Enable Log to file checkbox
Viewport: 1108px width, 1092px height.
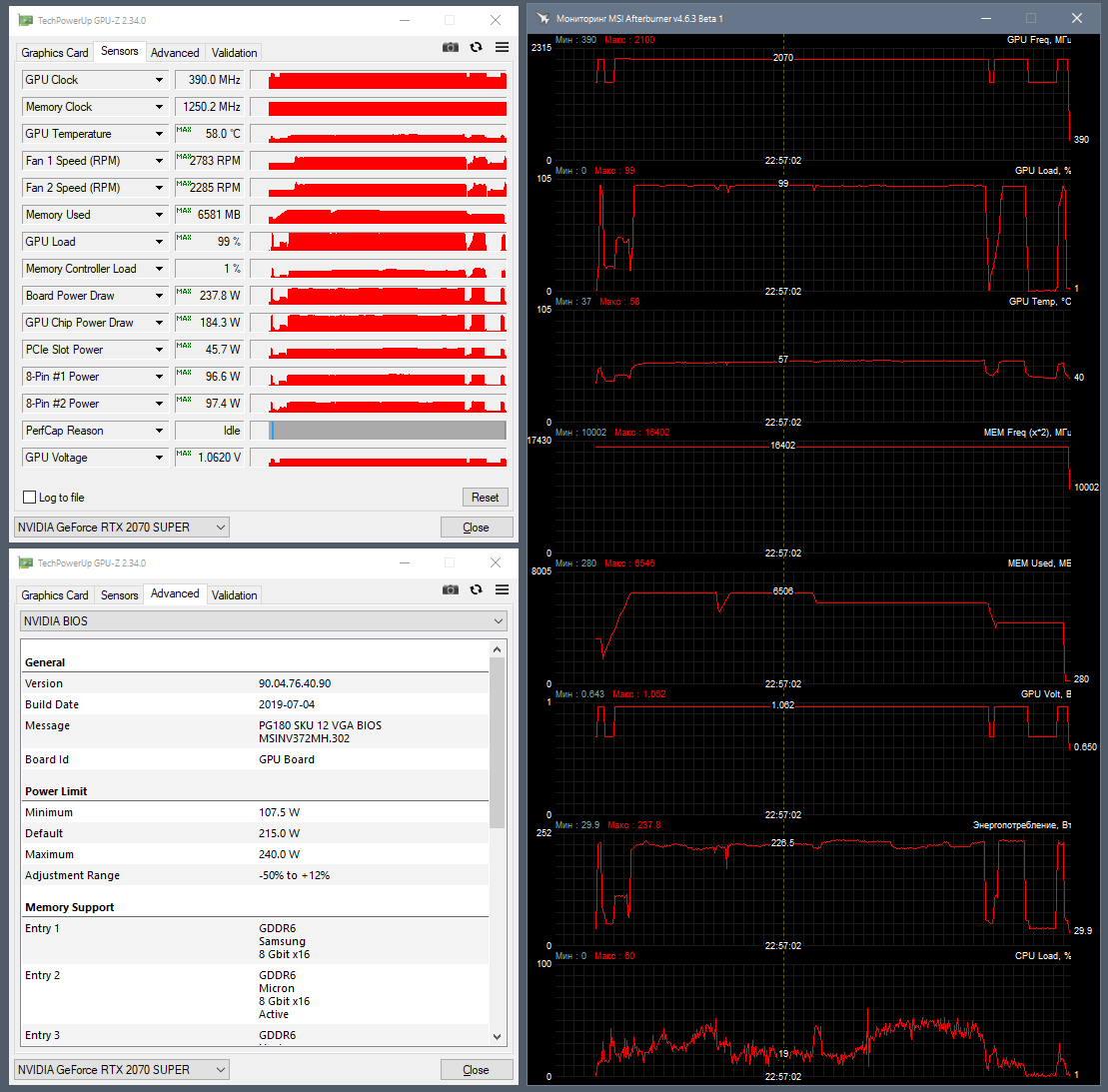click(x=30, y=498)
